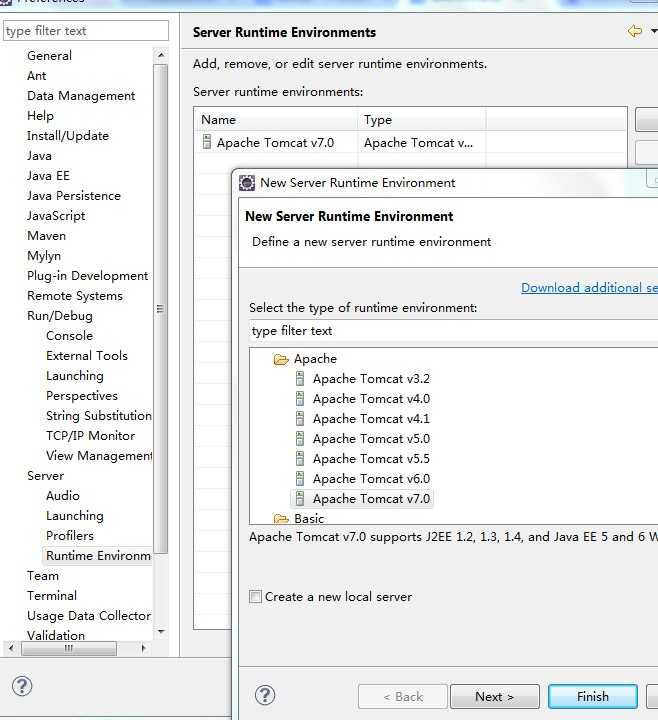Select Java Persistence preferences
This screenshot has width=658, height=720.
pos(74,196)
